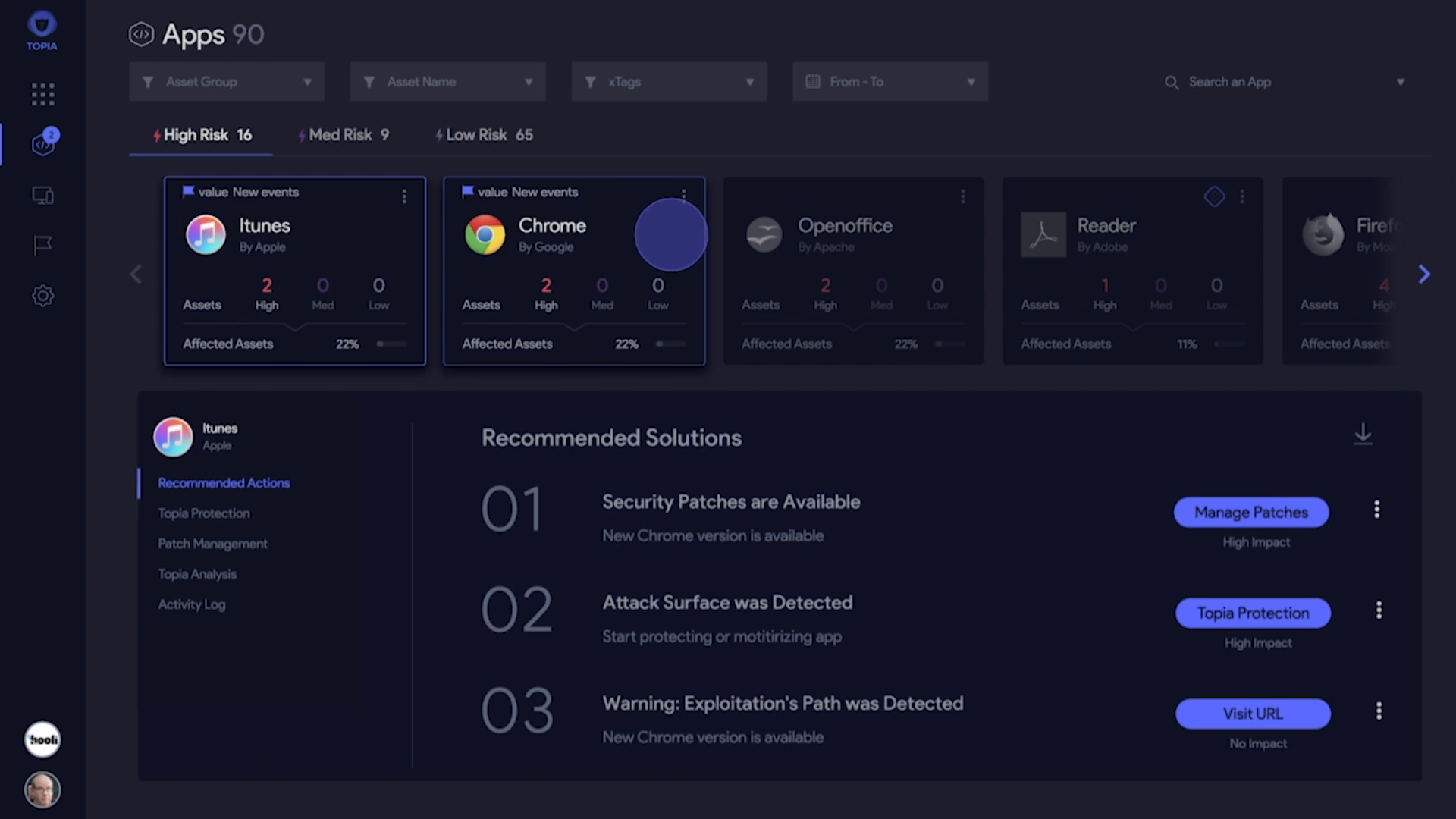The width and height of the screenshot is (1456, 819).
Task: Switch to the Med Risk tab
Action: 344,135
